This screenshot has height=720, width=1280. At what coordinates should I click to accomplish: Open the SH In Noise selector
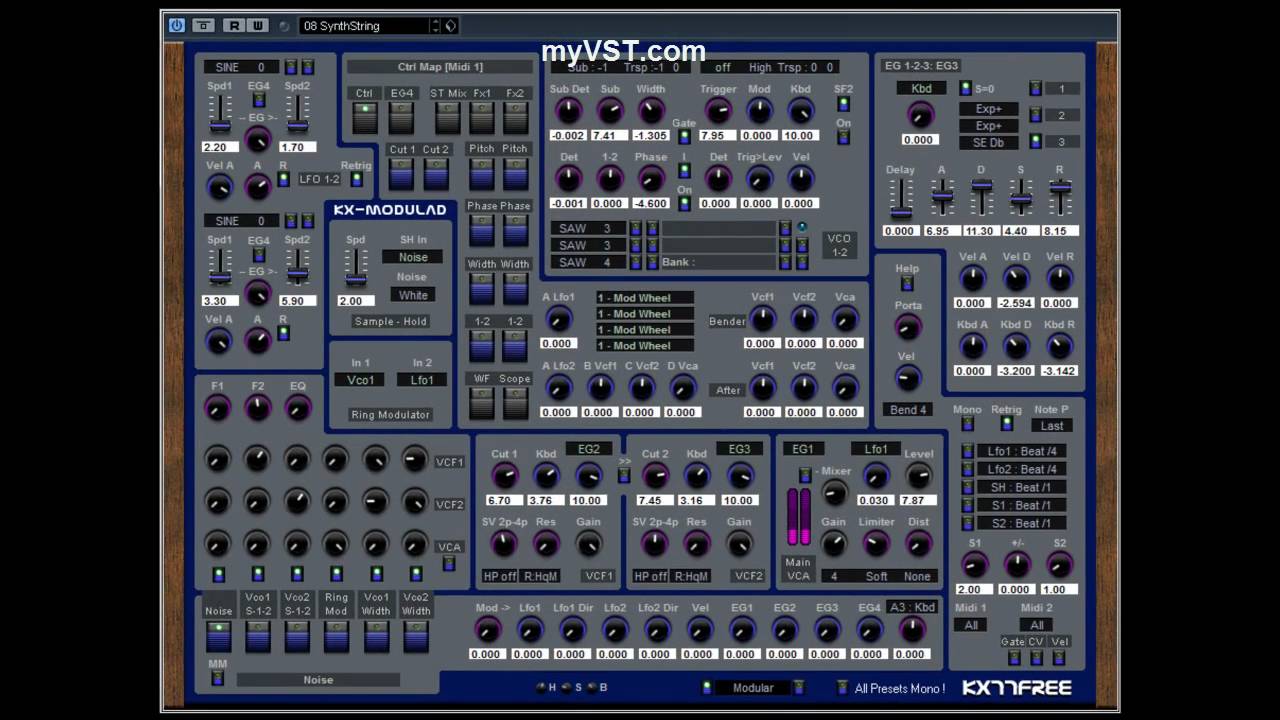click(x=413, y=257)
